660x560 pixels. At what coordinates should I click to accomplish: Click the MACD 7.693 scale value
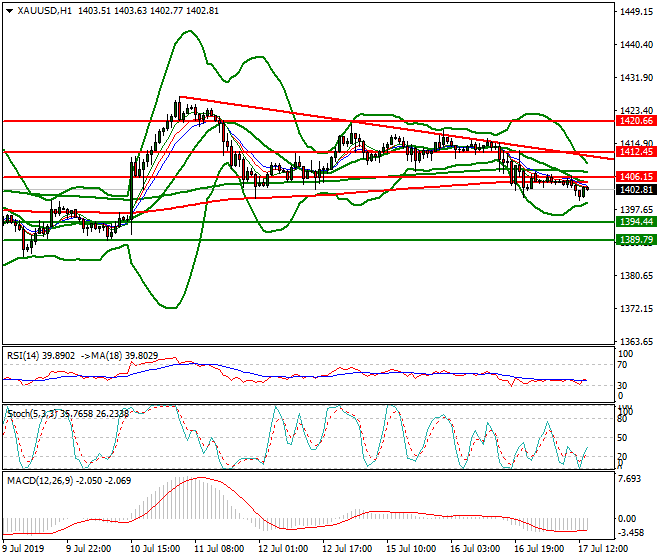(630, 479)
